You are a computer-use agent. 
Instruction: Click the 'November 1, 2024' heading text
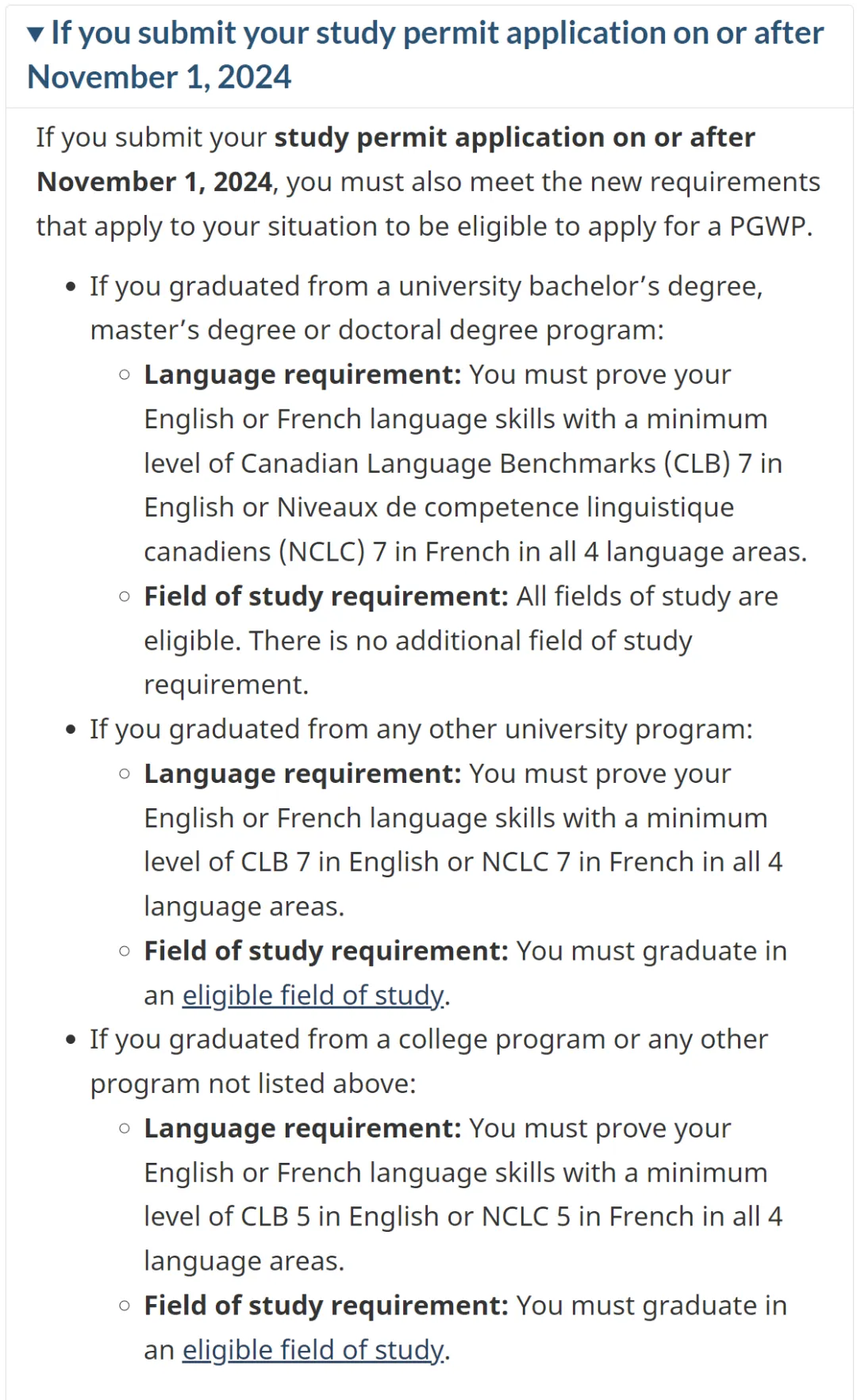coord(159,78)
